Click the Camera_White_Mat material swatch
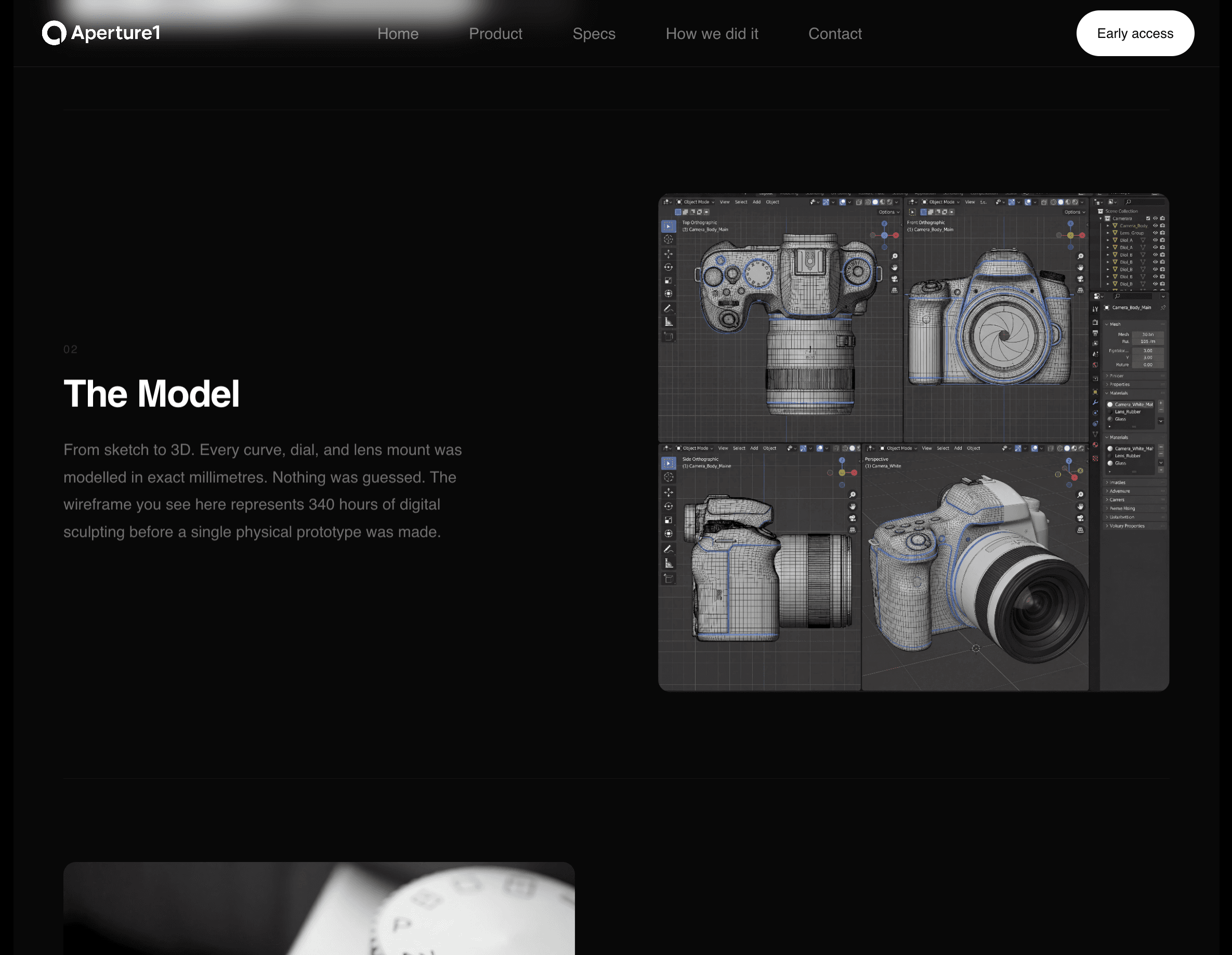1232x955 pixels. point(1110,404)
